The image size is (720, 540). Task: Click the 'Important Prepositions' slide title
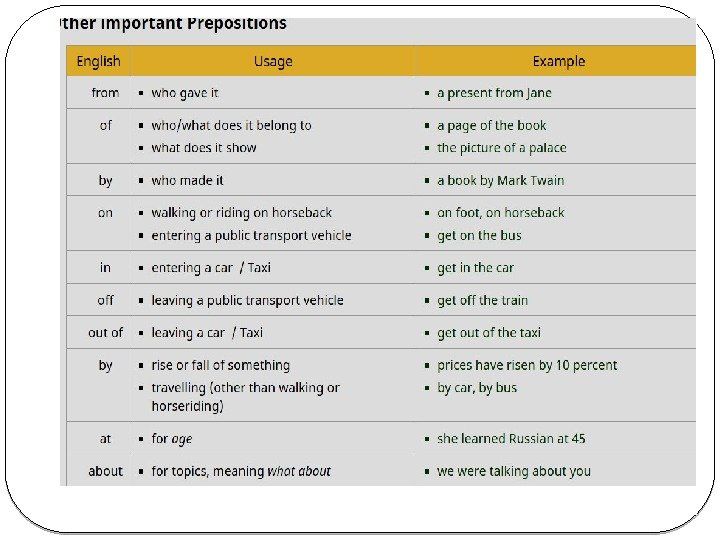pos(174,23)
